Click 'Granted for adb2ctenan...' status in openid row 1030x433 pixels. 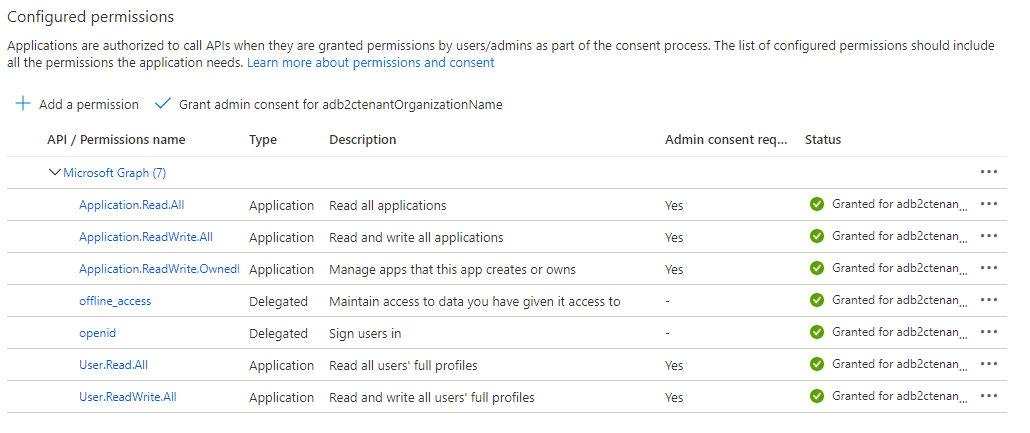click(x=900, y=332)
